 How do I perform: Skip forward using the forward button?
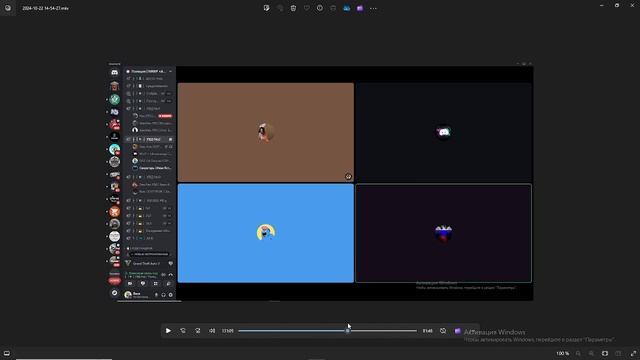click(198, 331)
